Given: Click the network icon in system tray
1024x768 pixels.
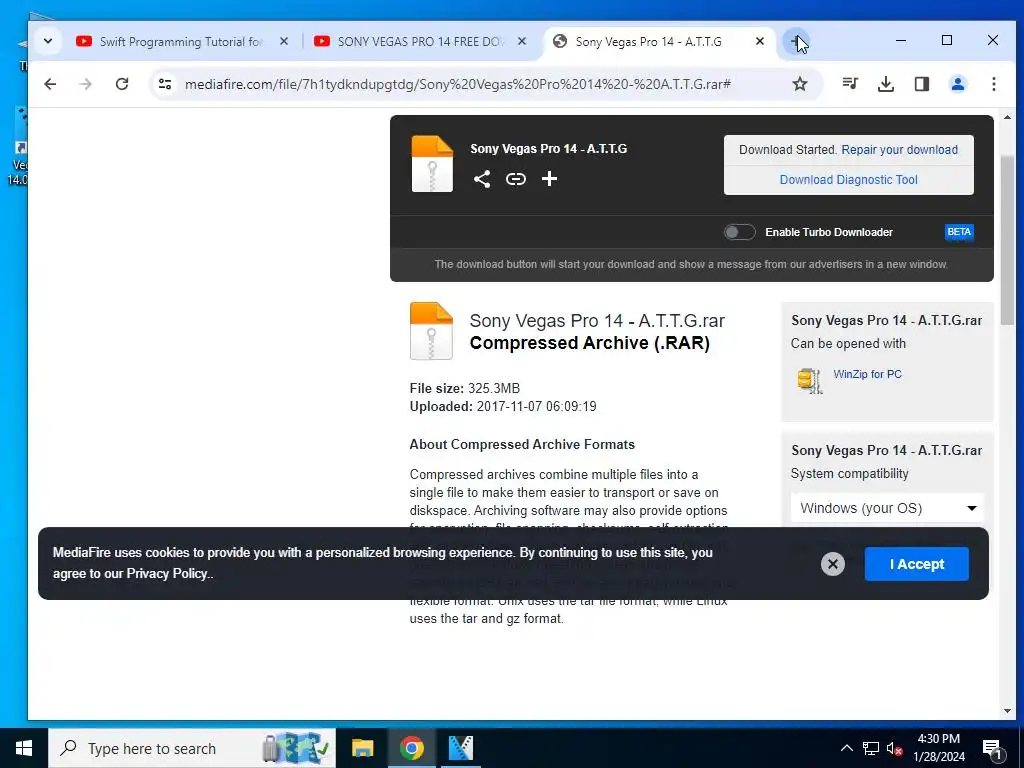Looking at the screenshot, I should point(871,748).
